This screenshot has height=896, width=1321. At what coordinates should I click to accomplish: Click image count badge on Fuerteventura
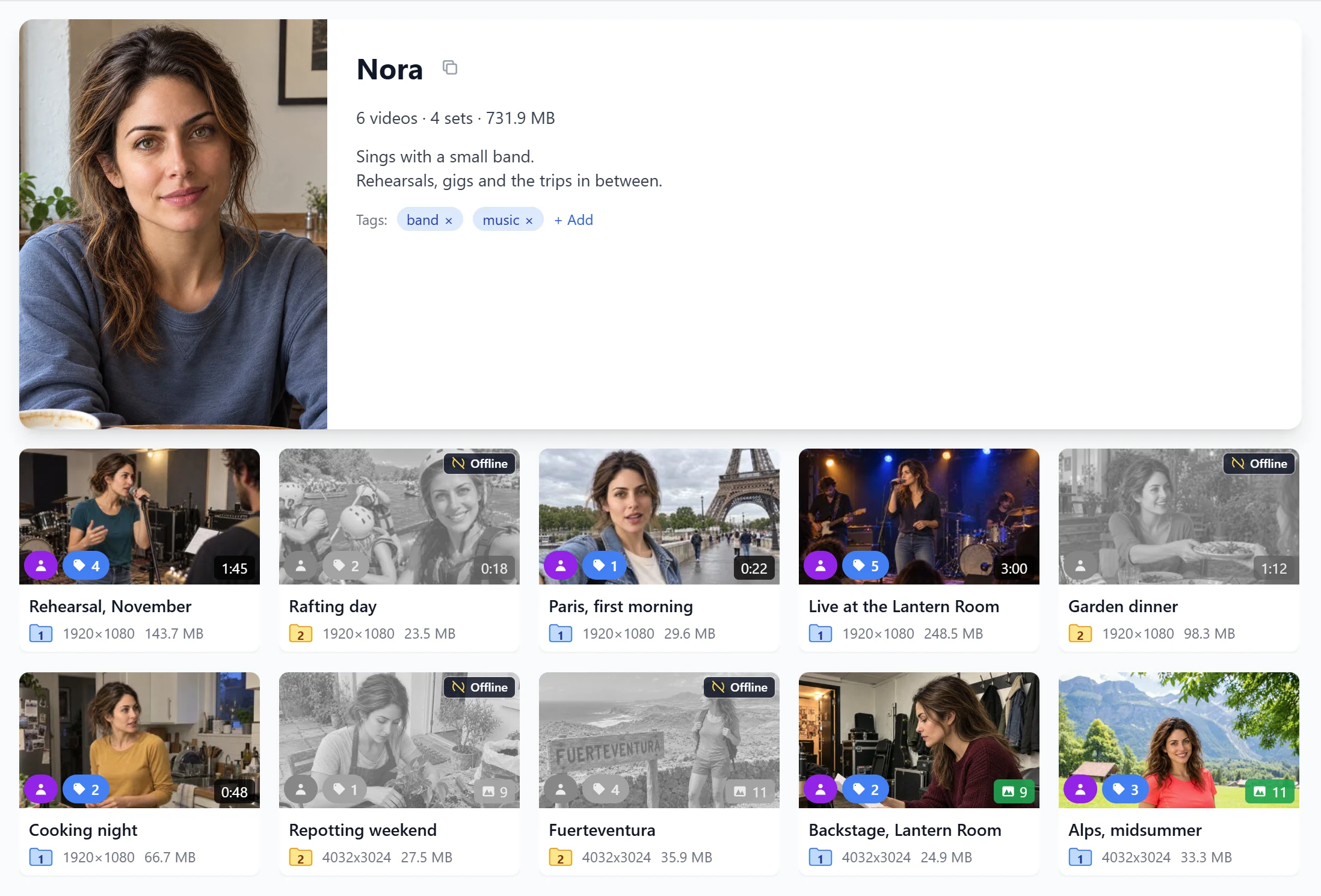tap(750, 792)
